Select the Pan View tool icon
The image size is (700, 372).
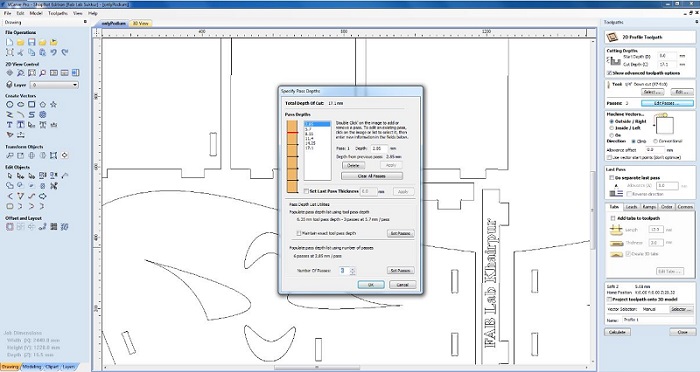(9, 73)
